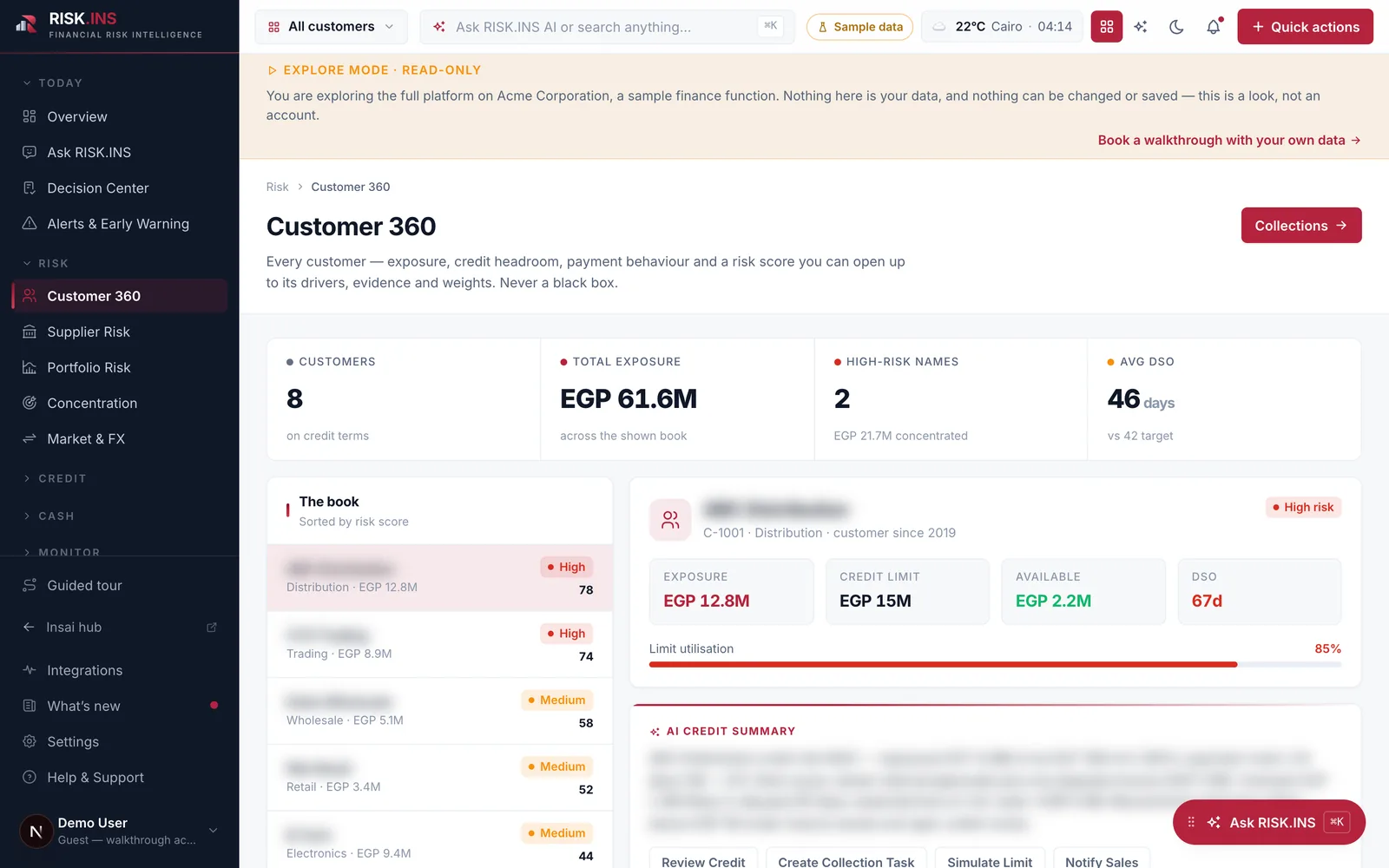Click the Quick actions button
This screenshot has width=1389, height=868.
[x=1305, y=27]
